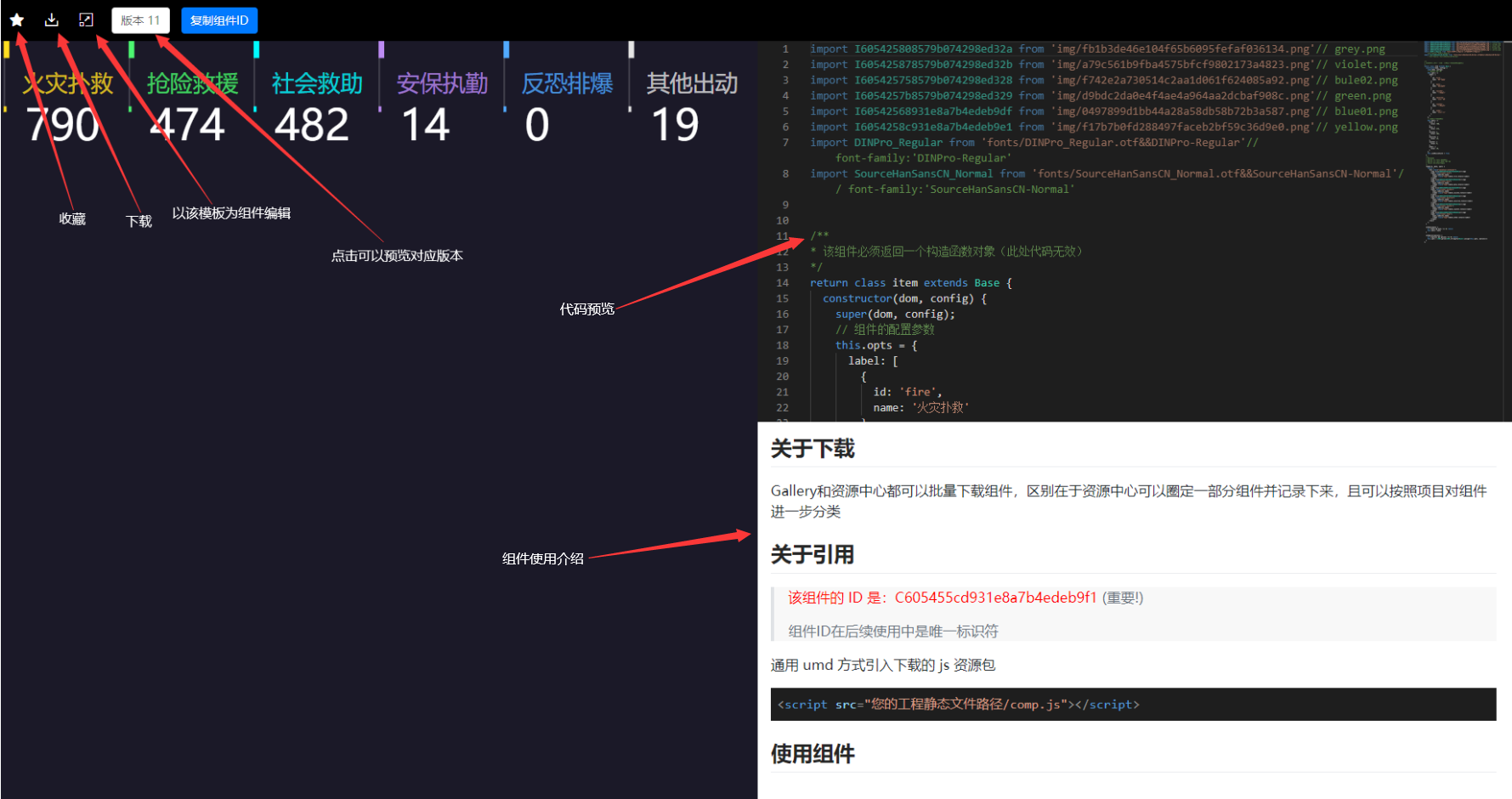Open the edit-as-component icon
This screenshot has height=799, width=1512.
coord(85,20)
